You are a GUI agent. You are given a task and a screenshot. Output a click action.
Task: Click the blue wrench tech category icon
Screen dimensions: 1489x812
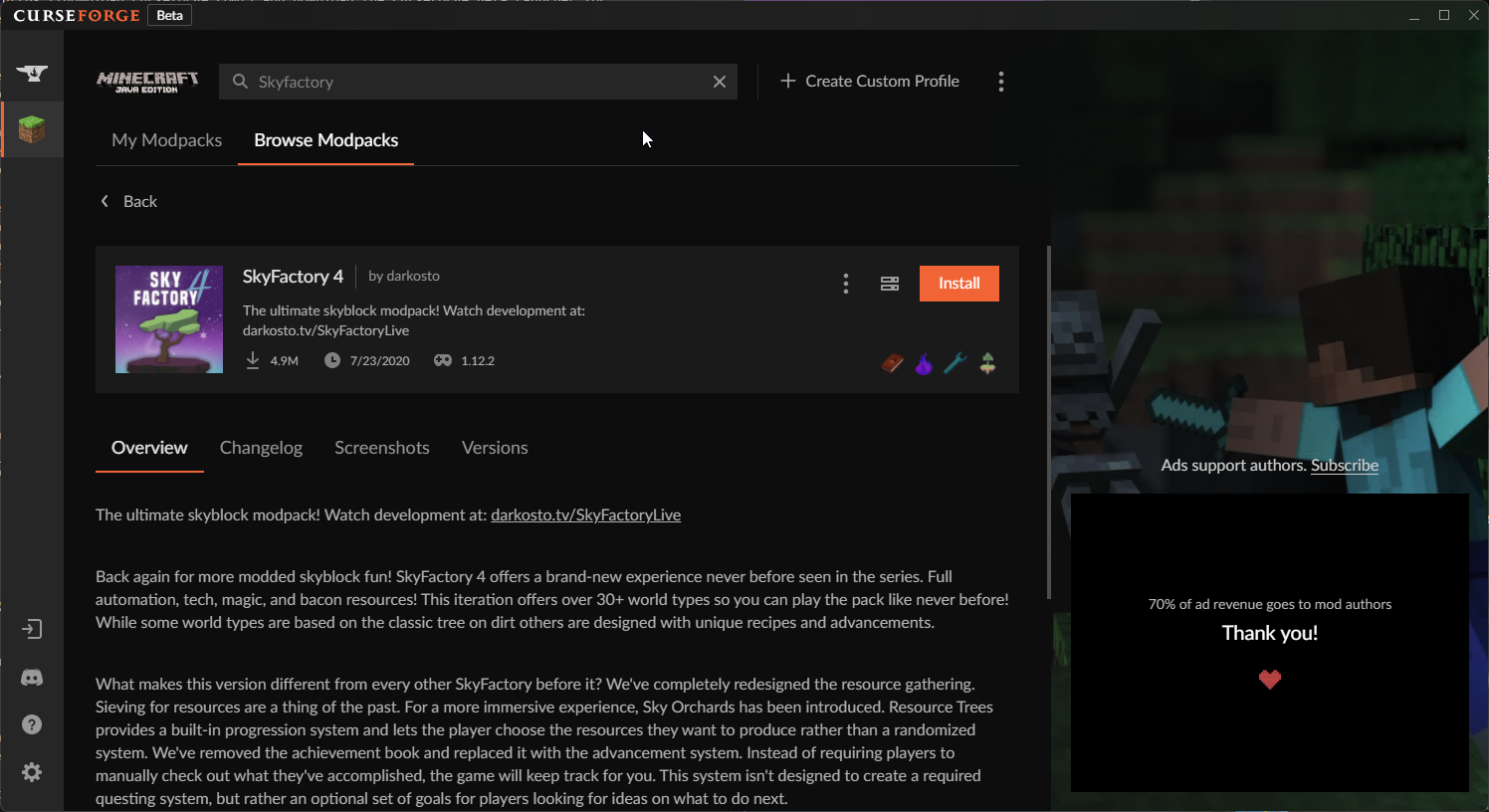(956, 363)
